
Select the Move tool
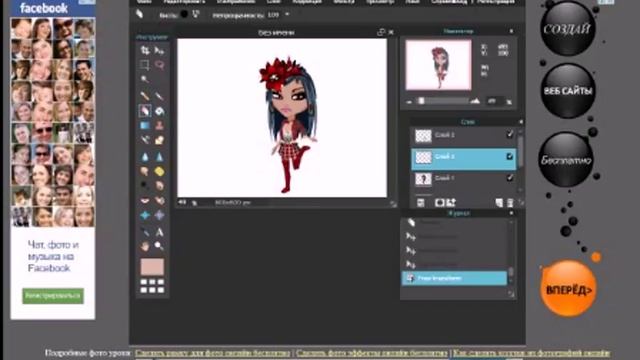click(159, 51)
